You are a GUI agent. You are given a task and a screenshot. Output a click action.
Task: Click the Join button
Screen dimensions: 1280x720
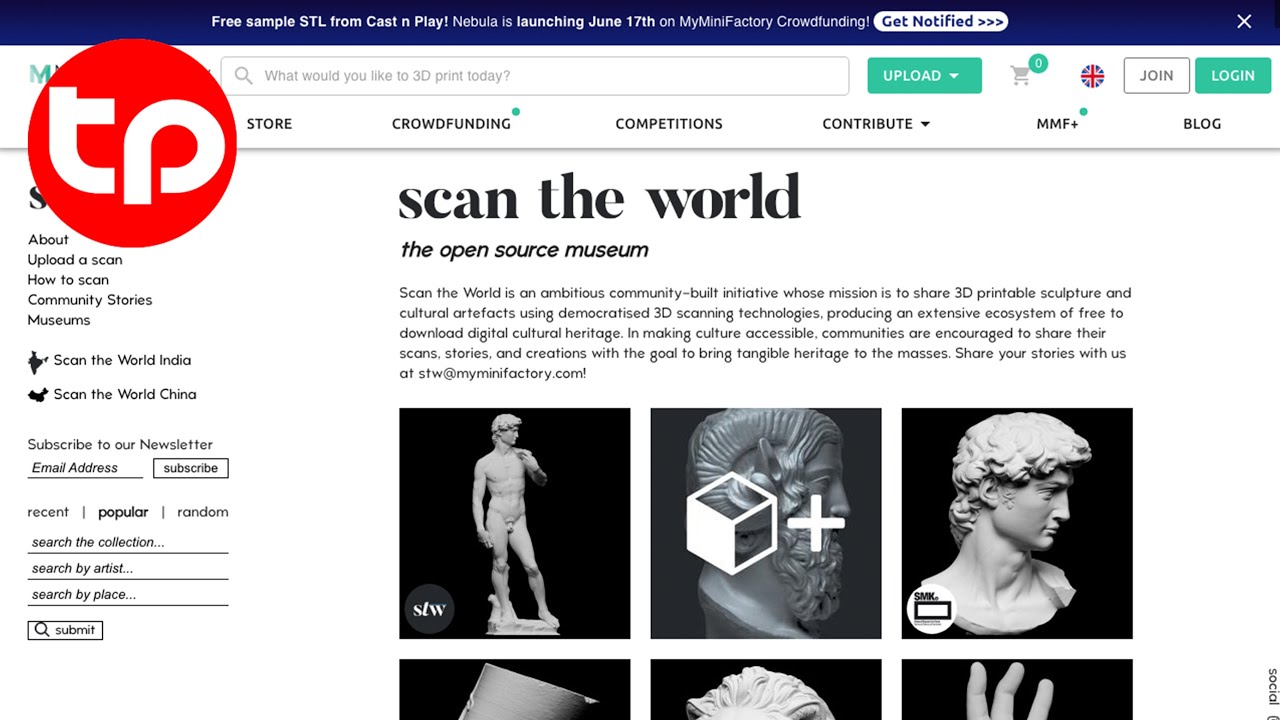(1156, 76)
